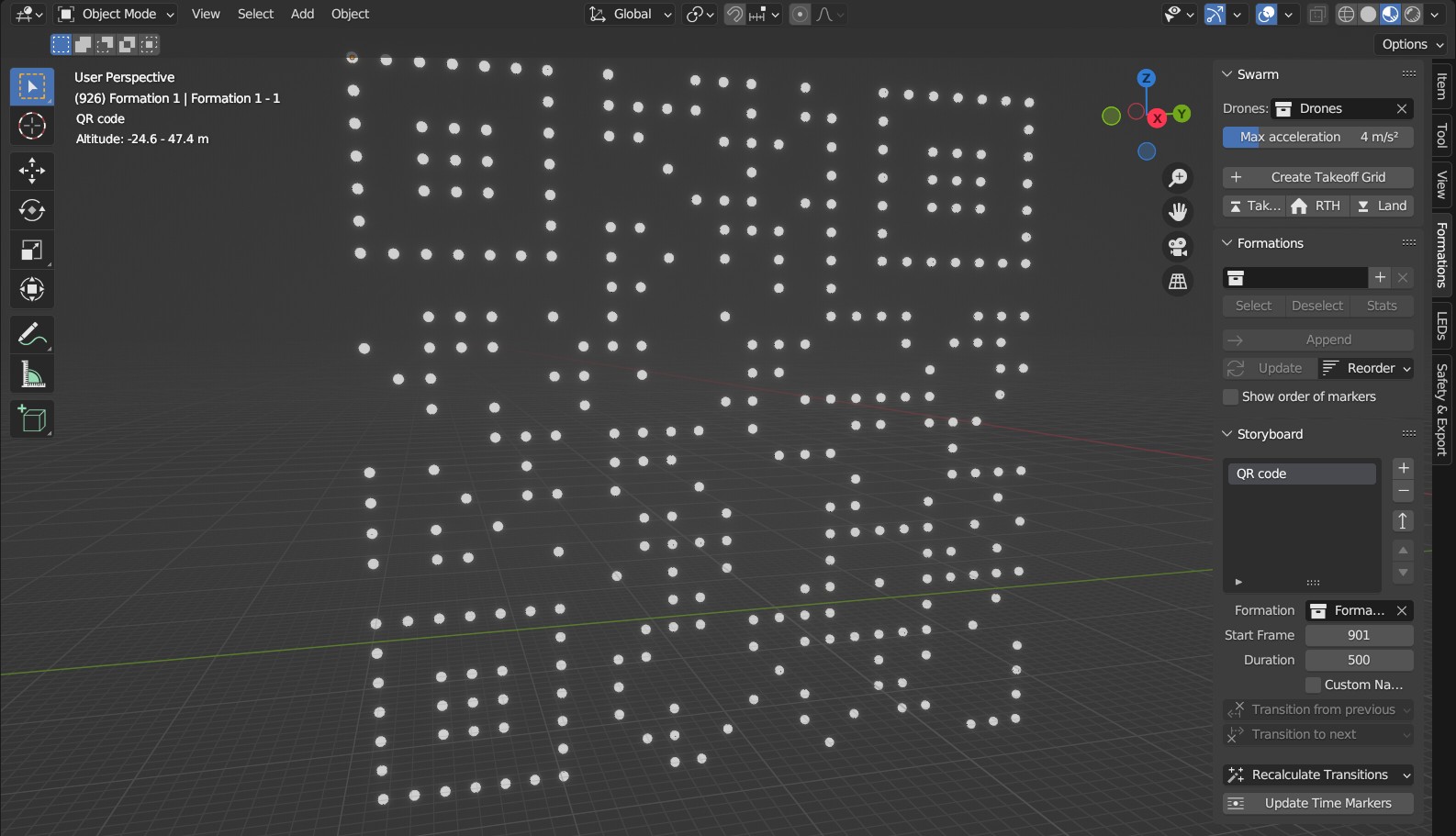This screenshot has width=1456, height=836.
Task: Open the Add menu
Action: 302,14
